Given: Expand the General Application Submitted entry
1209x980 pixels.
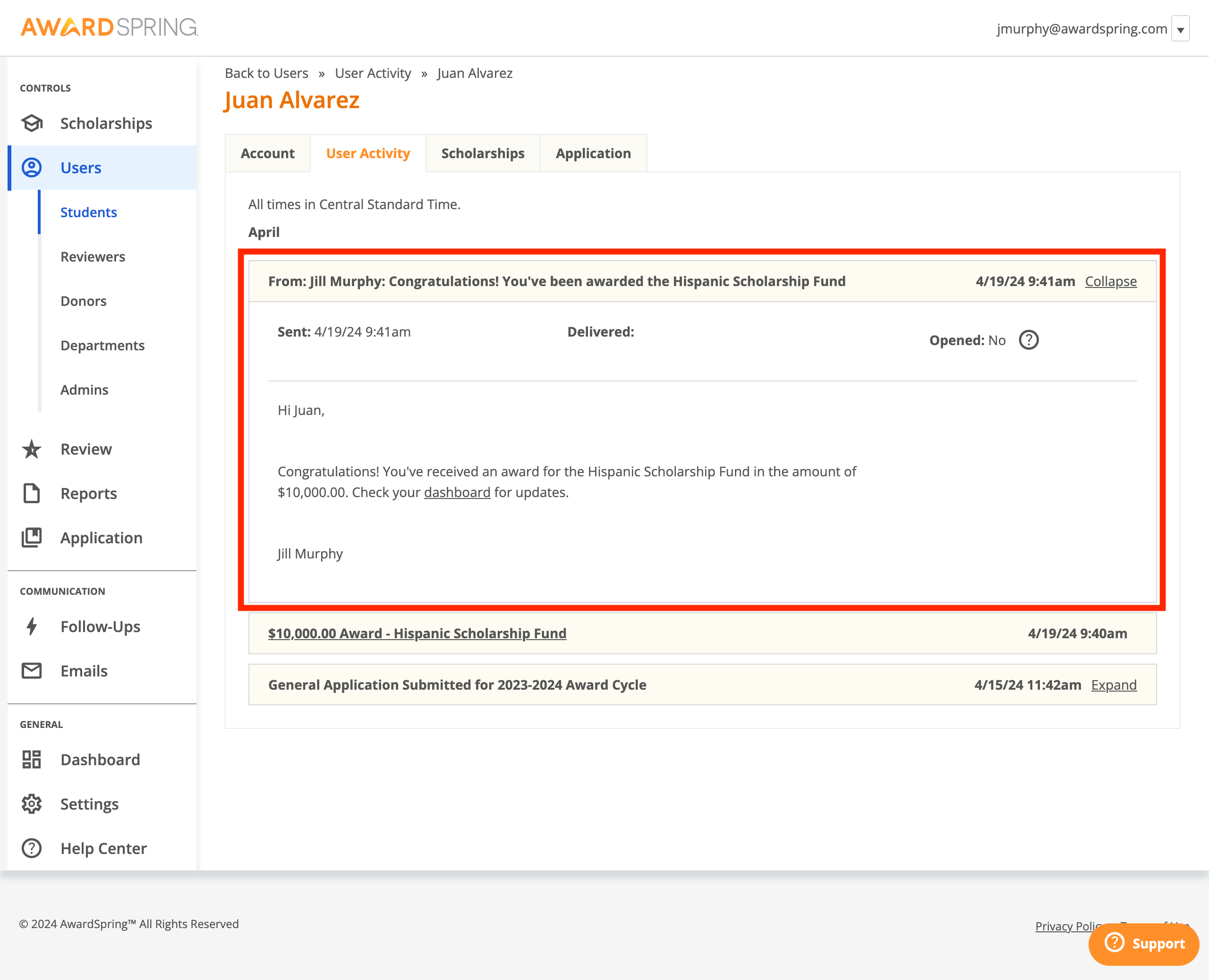Looking at the screenshot, I should 1114,685.
